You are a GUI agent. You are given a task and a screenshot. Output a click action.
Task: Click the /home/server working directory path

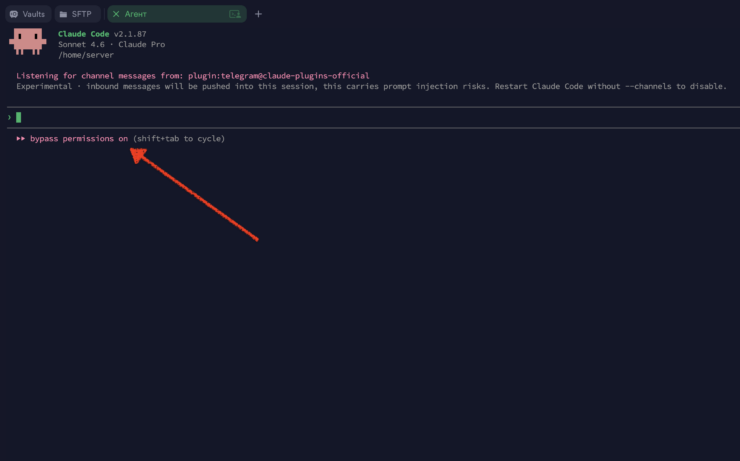tap(86, 55)
